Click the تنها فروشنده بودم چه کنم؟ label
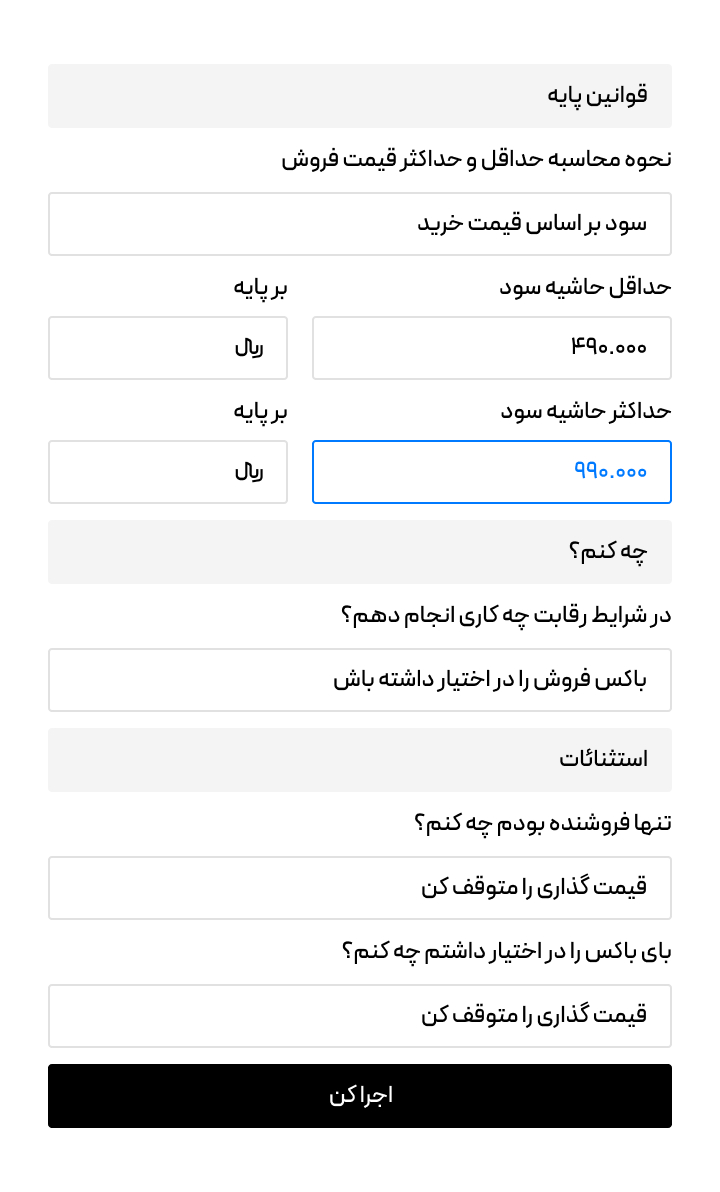 tap(542, 823)
